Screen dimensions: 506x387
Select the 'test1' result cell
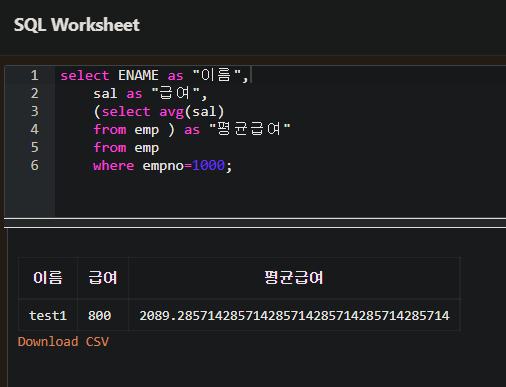(x=48, y=315)
